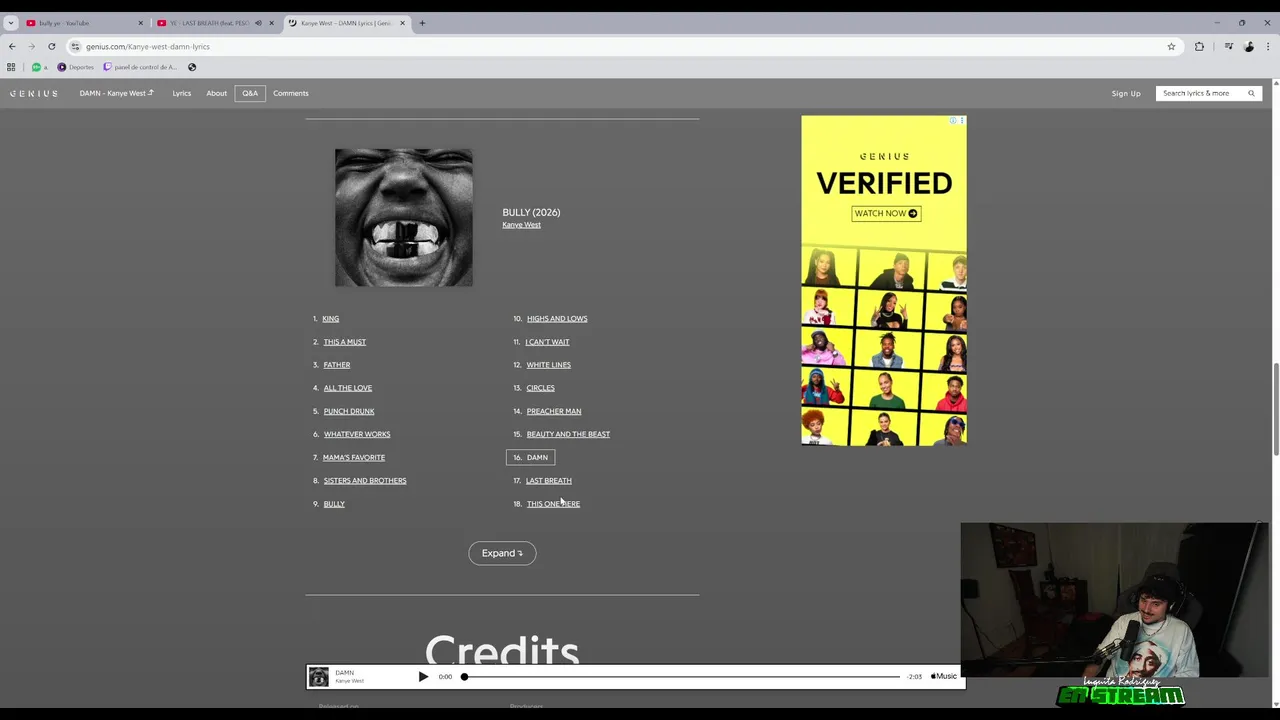
Task: Select the About nav item
Action: point(217,93)
